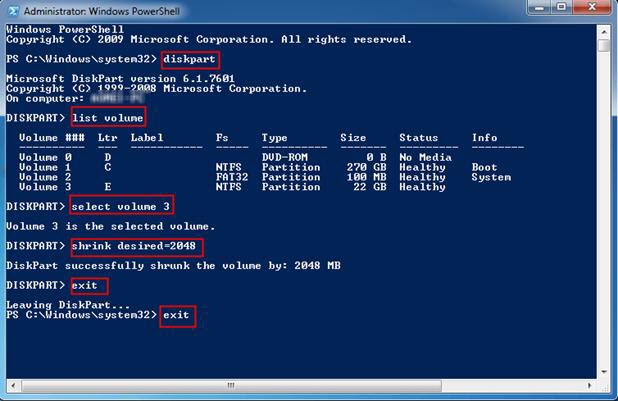Click the exit command after DISKPART prompt
Viewport: 618px width, 401px height.
coord(85,285)
